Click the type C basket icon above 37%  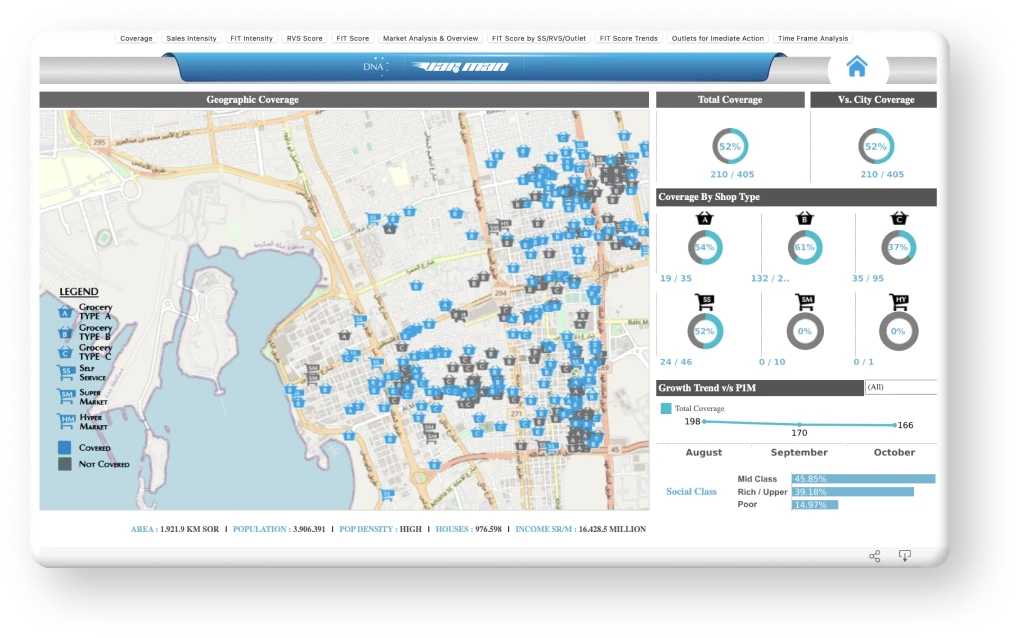[x=899, y=218]
